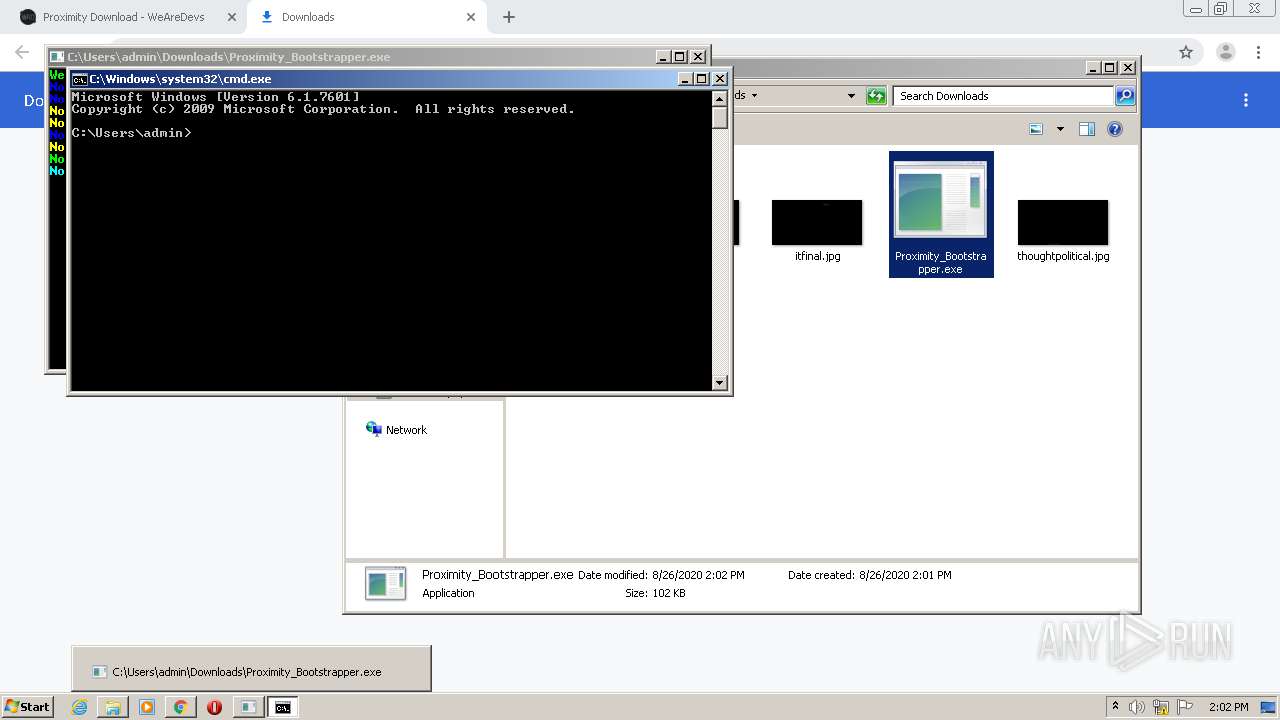The image size is (1280, 720).
Task: Open Chrome profile avatar icon
Action: click(1225, 52)
